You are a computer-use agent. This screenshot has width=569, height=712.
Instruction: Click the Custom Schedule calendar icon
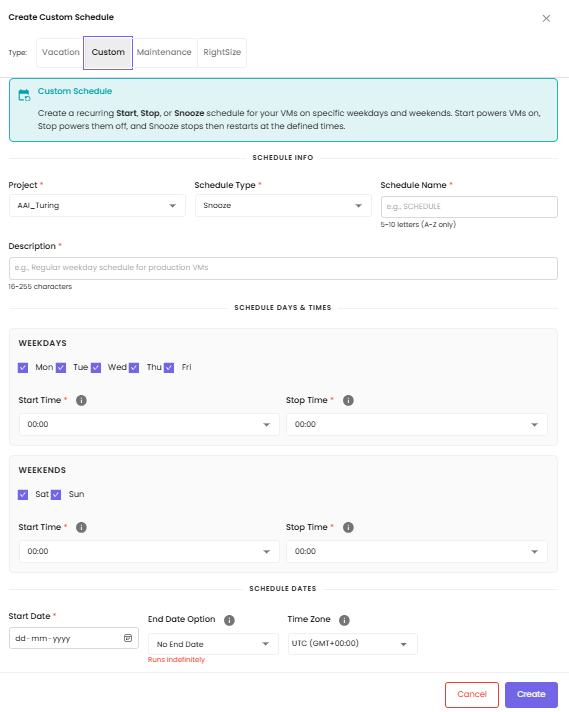[24, 95]
